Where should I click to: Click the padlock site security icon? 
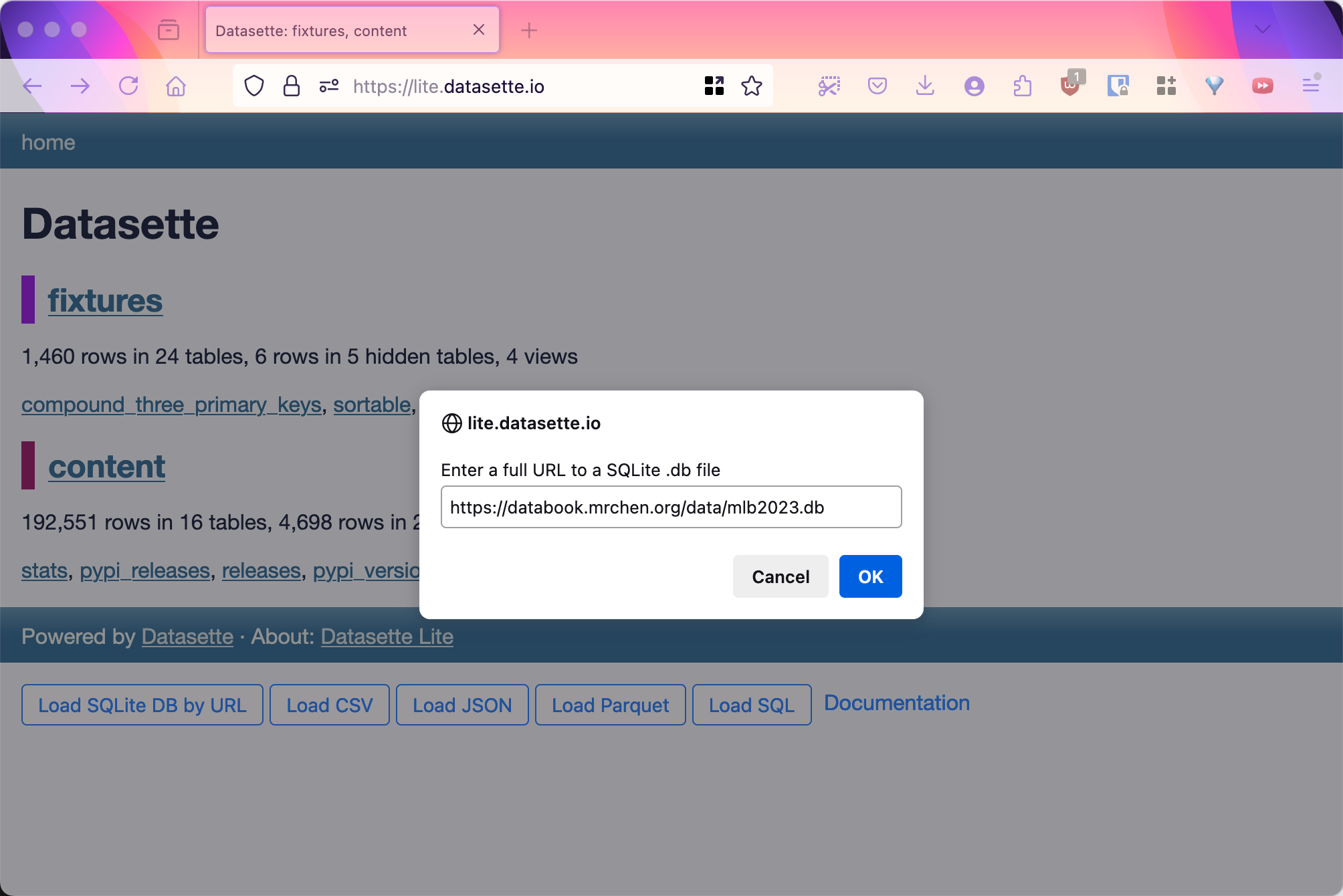(292, 86)
